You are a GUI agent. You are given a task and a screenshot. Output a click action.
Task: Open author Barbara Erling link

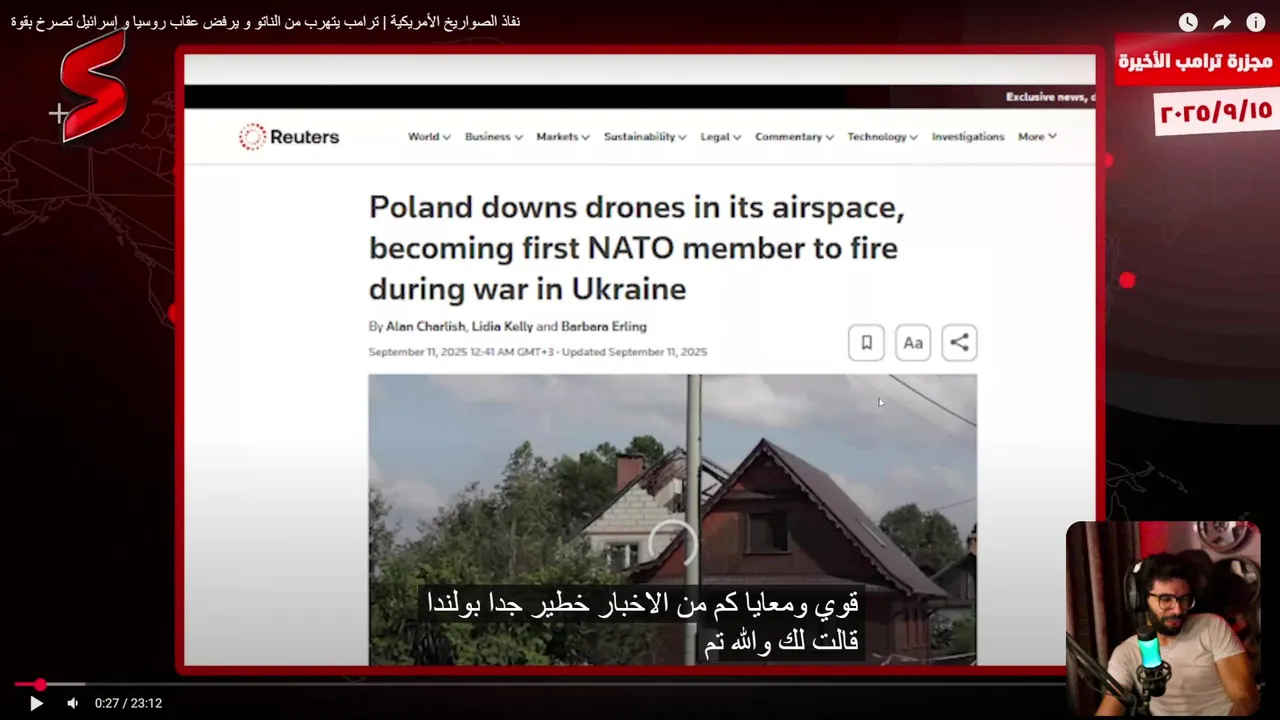tap(604, 327)
